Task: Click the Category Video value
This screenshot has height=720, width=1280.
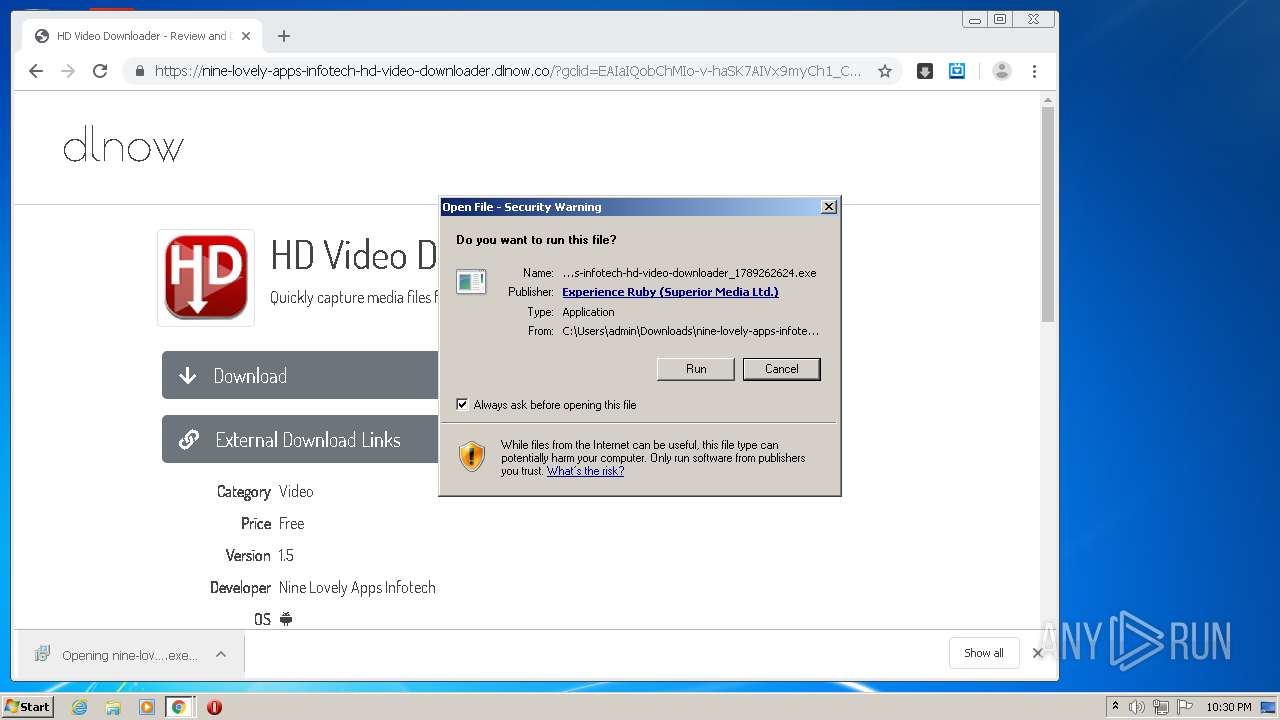Action: (296, 491)
